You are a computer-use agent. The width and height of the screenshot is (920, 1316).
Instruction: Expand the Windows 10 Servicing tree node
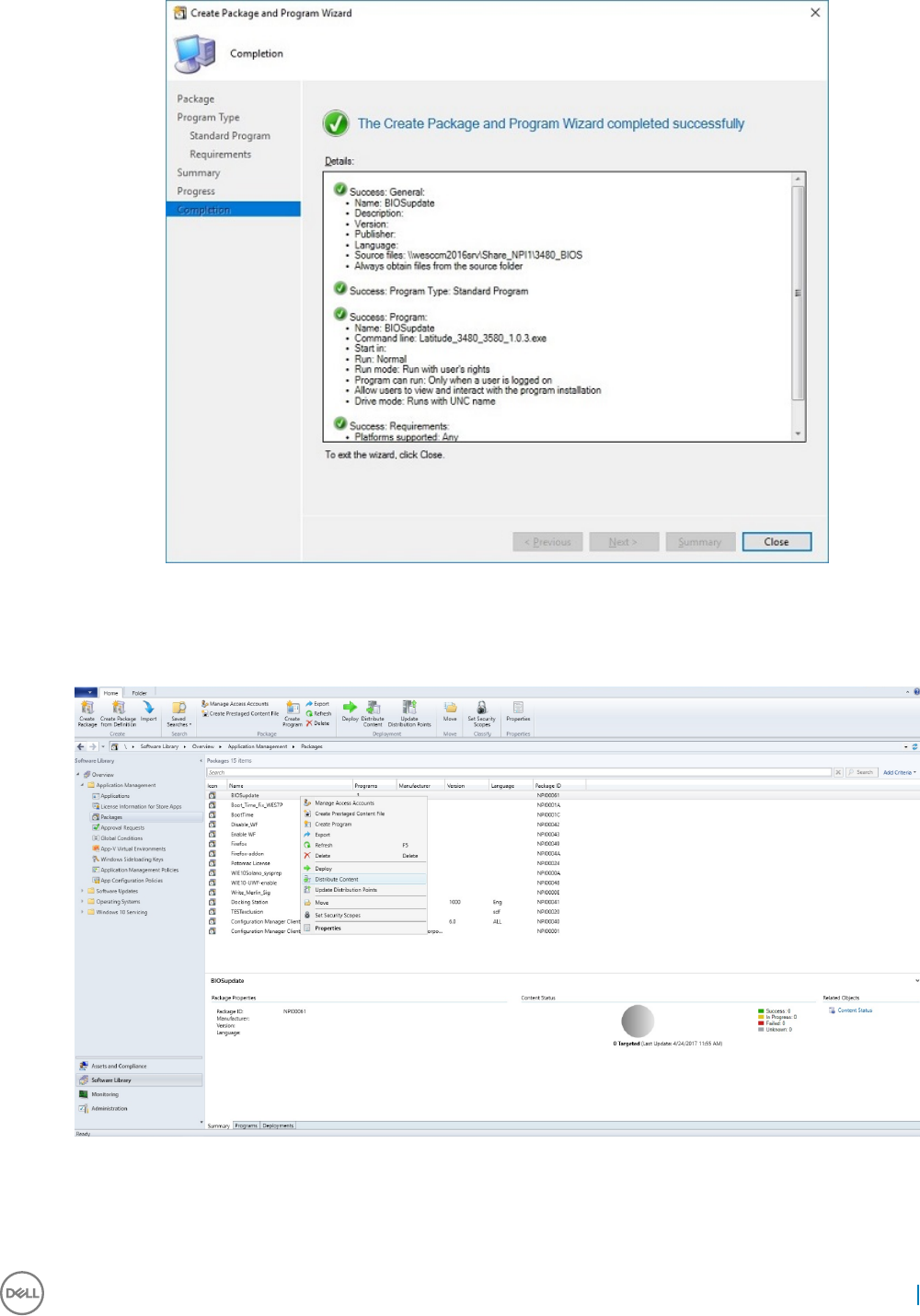[x=83, y=912]
